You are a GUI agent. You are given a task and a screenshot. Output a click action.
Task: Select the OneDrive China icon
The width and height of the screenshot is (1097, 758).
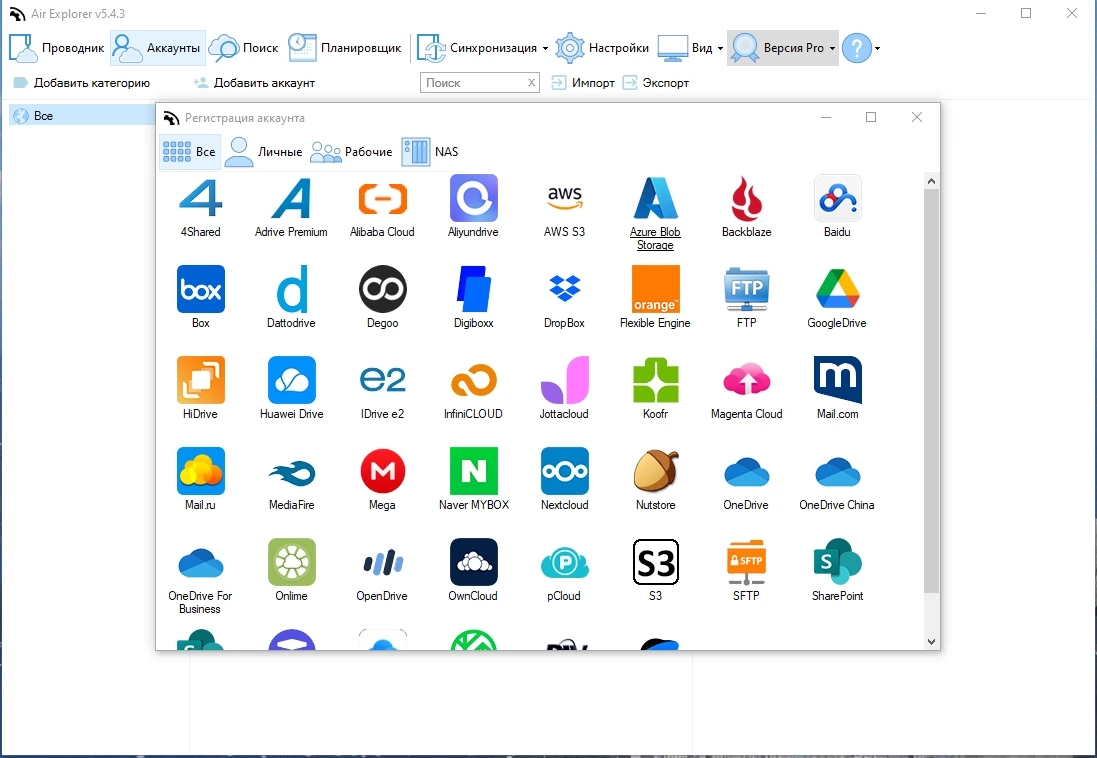[837, 471]
